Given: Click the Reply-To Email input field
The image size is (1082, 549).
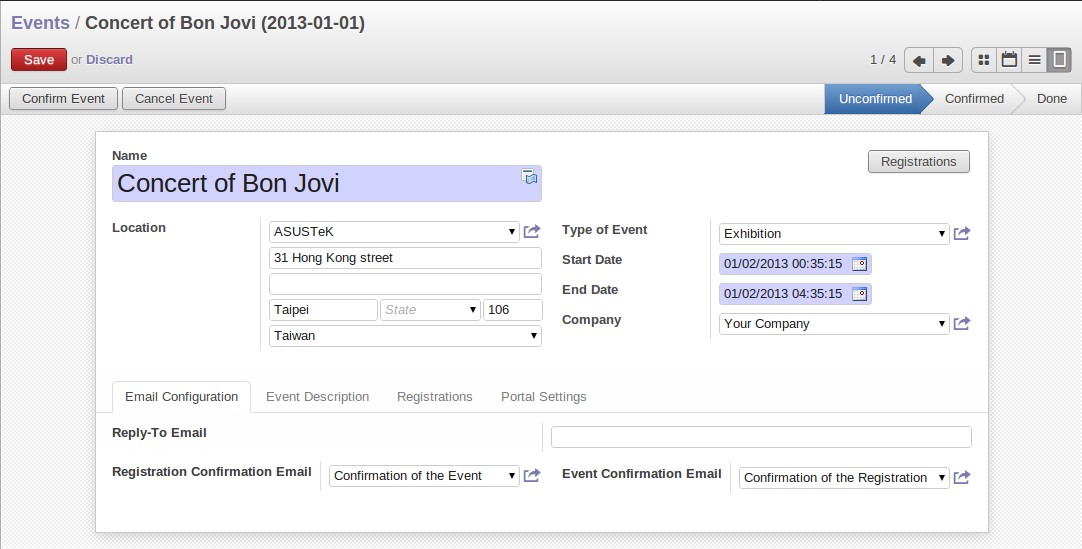Looking at the screenshot, I should pos(761,437).
